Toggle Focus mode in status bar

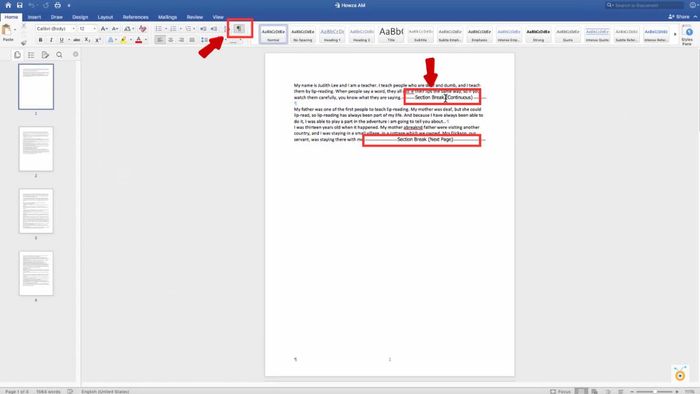(x=561, y=391)
